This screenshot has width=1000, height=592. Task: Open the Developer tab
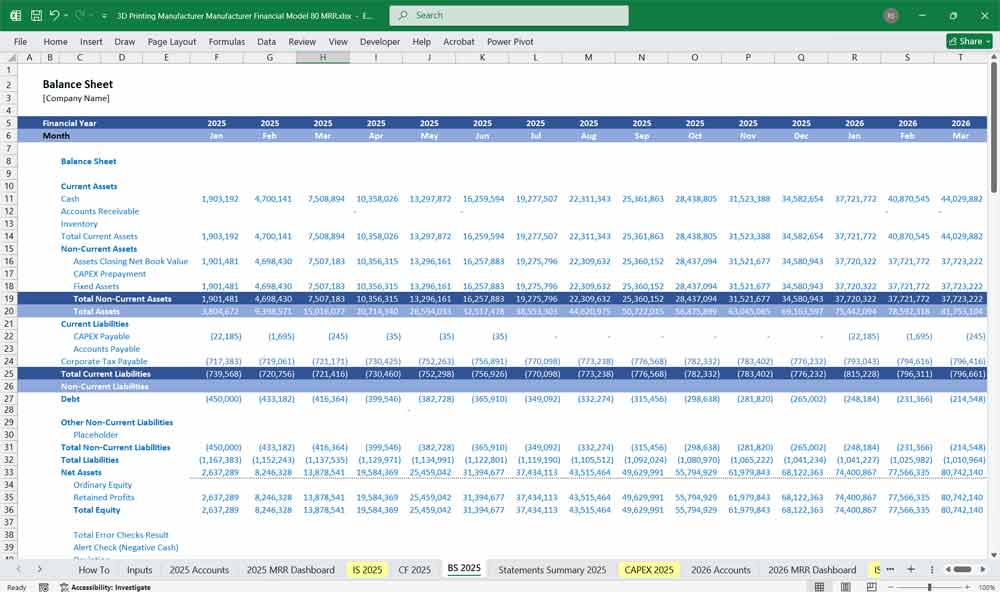(379, 41)
